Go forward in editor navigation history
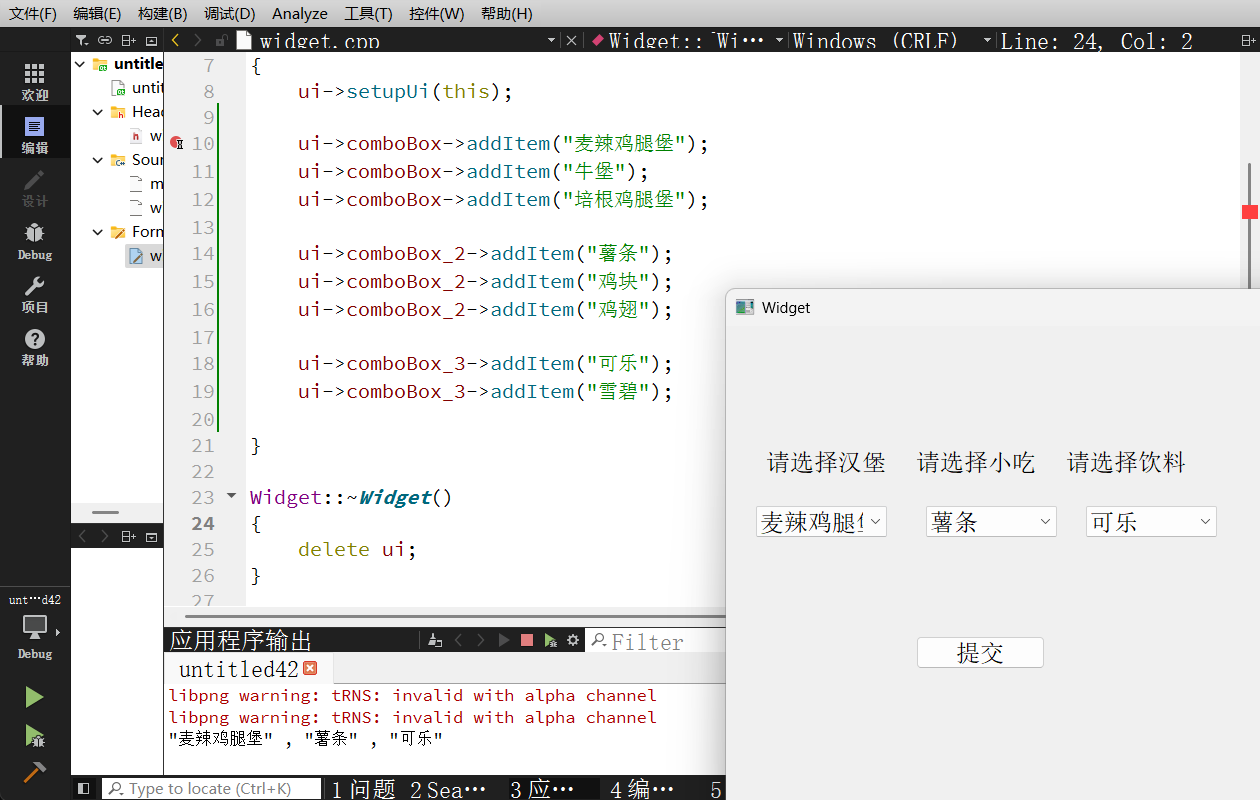The image size is (1260, 800). coord(197,40)
